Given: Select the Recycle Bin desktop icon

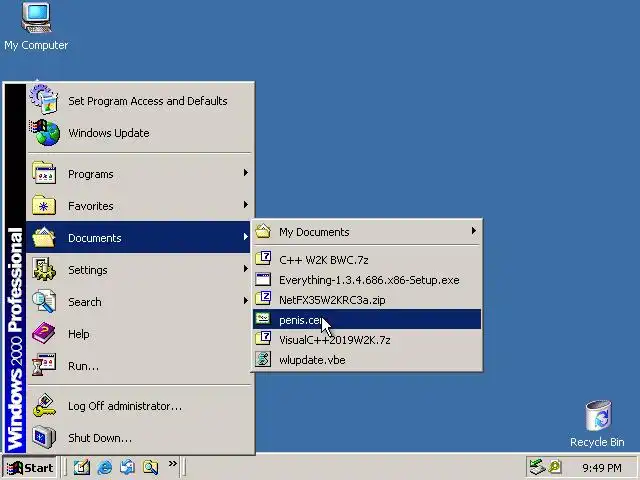Looking at the screenshot, I should tap(597, 423).
